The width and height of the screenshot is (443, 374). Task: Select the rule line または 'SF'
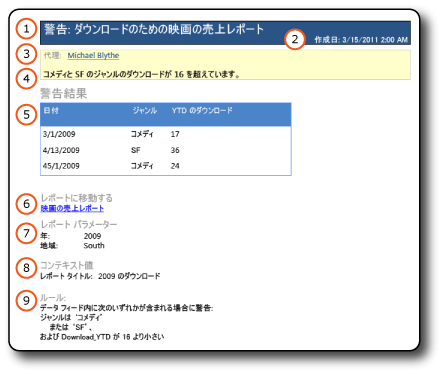(x=70, y=327)
